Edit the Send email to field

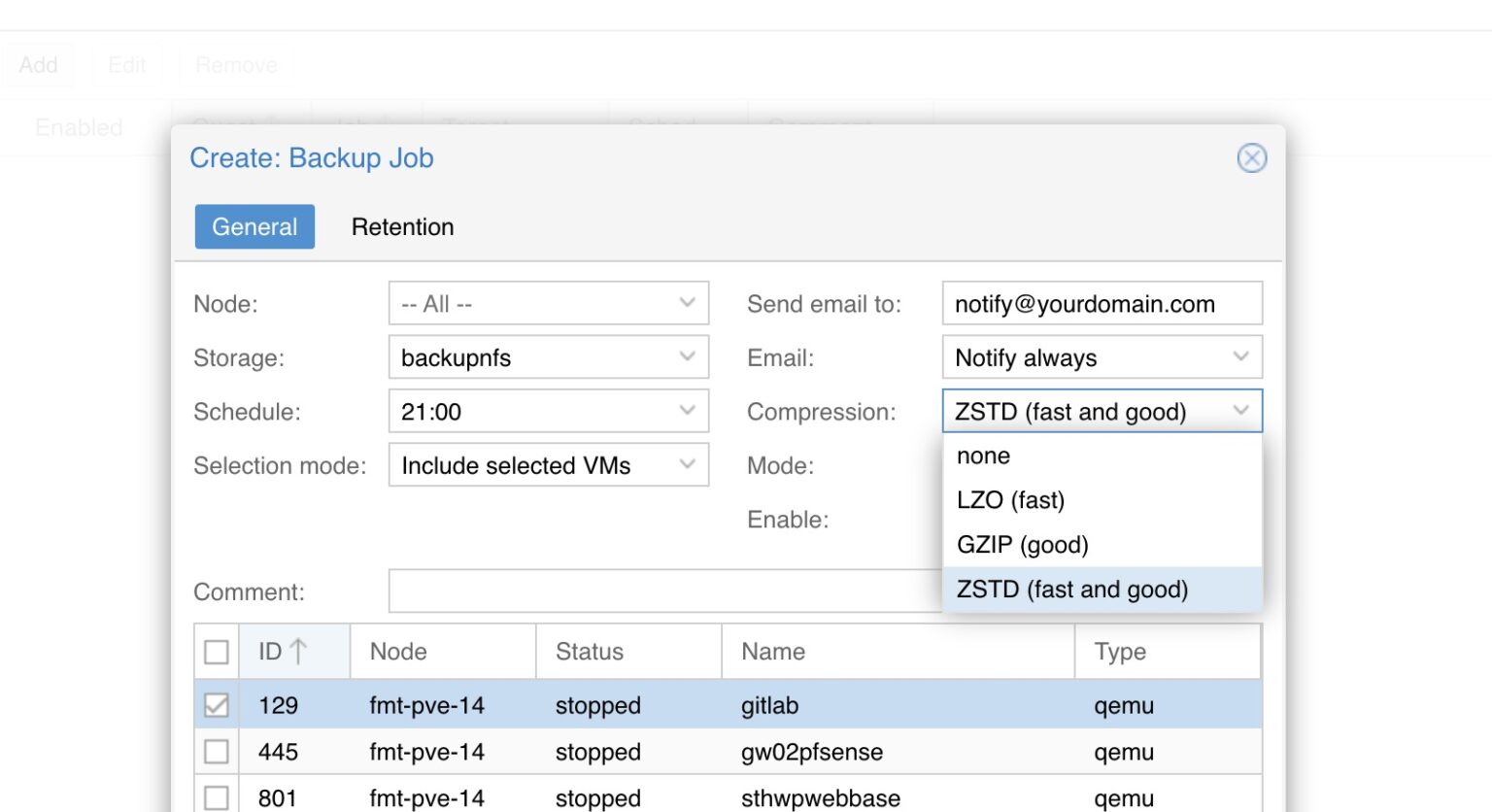coord(1102,303)
